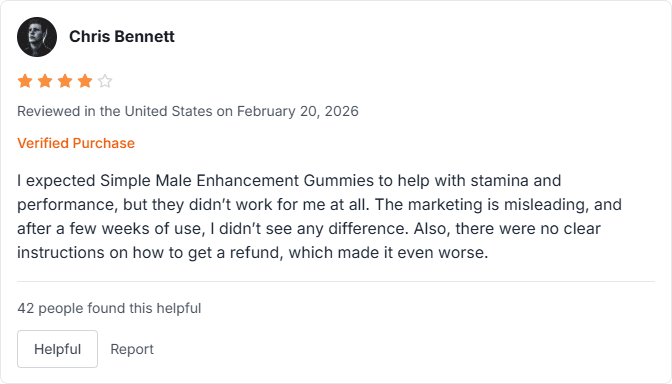Viewport: 672px width, 384px height.
Task: Click the first orange rating star
Action: pyautogui.click(x=25, y=81)
